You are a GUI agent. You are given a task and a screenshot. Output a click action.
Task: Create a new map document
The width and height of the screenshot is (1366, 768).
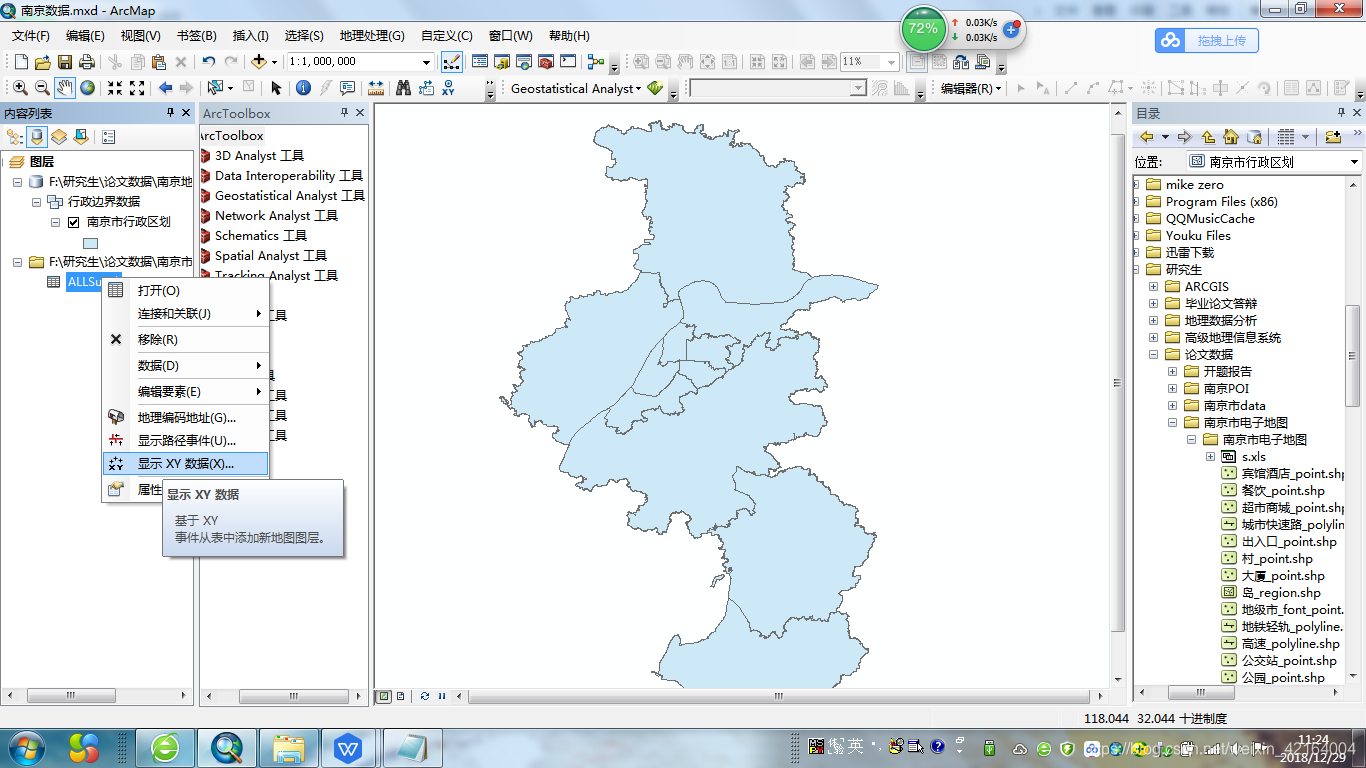click(x=19, y=62)
